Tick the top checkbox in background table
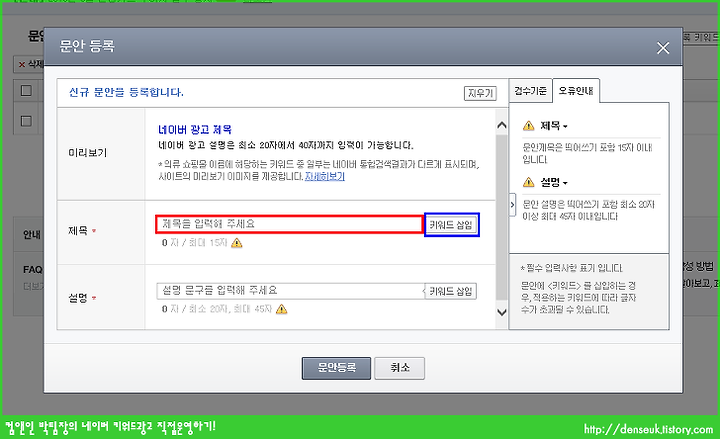720x439 pixels. tap(26, 90)
